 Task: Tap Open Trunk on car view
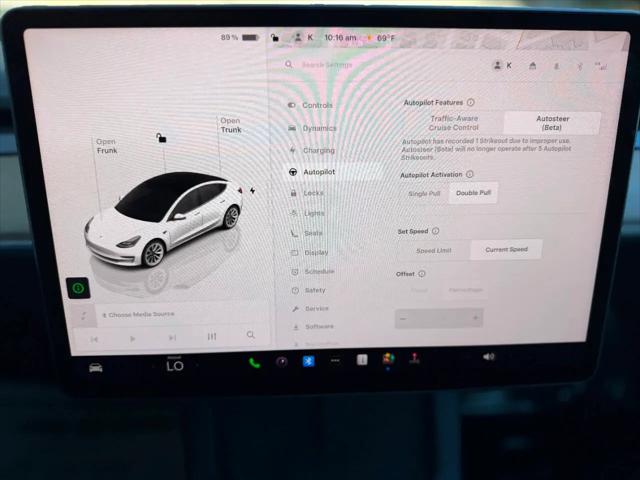pos(231,125)
